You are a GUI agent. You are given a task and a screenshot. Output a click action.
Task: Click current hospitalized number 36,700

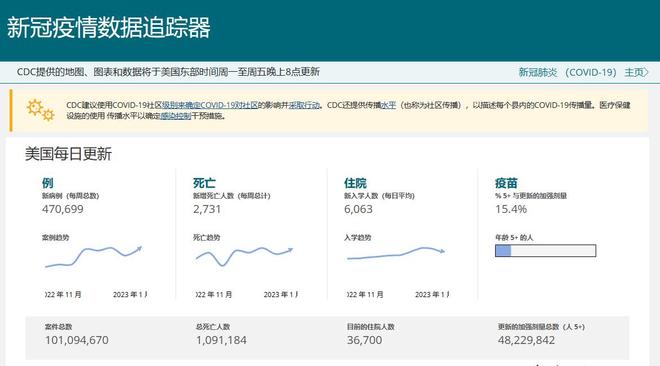365,340
